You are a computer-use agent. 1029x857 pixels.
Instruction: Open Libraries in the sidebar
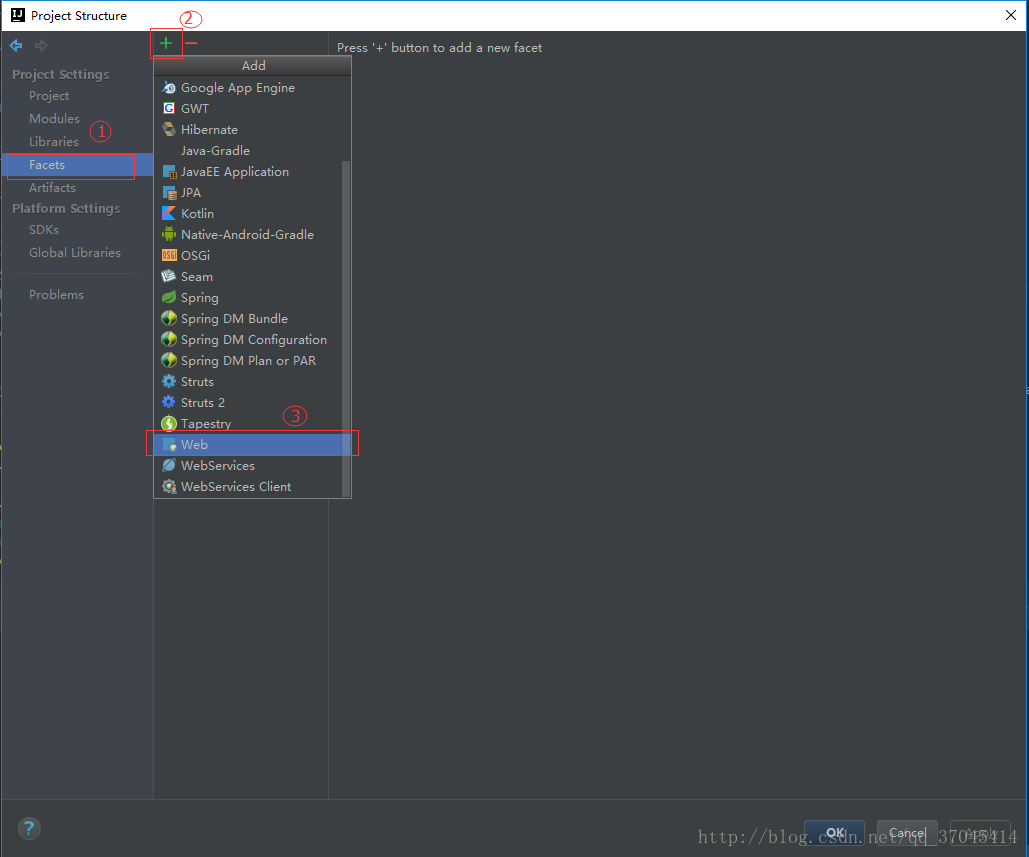click(54, 142)
